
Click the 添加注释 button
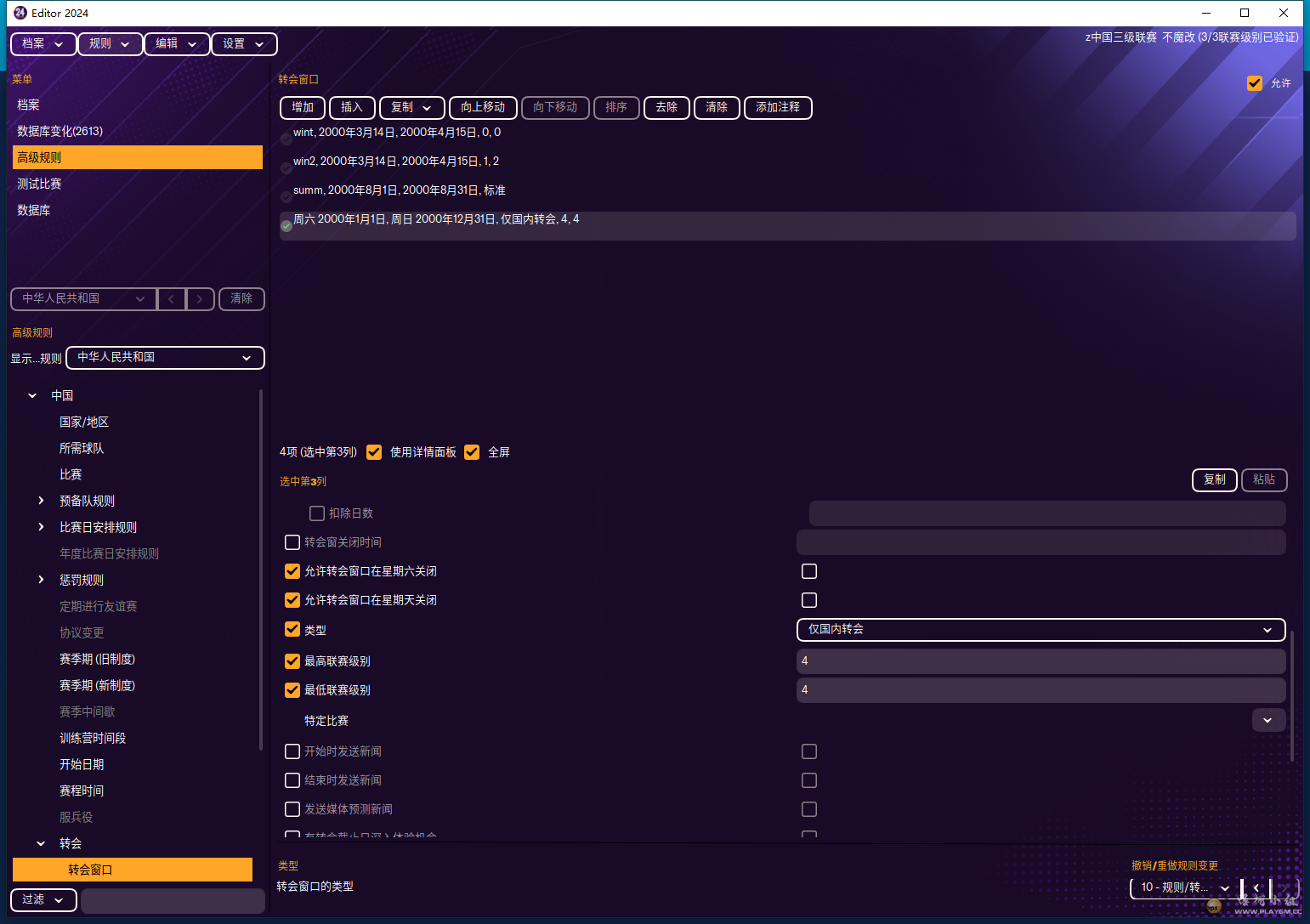(x=777, y=108)
